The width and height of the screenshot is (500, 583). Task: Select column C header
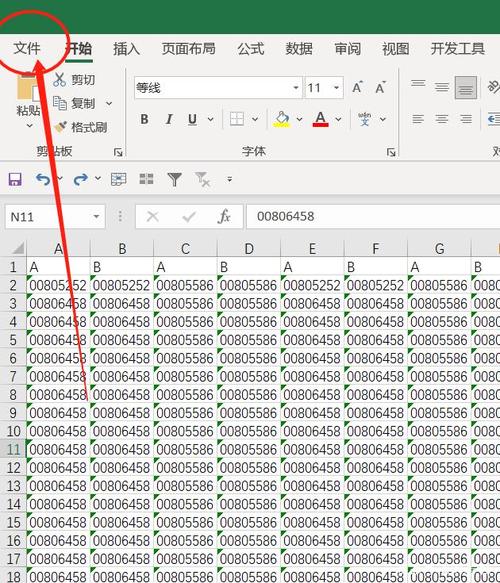[185, 248]
